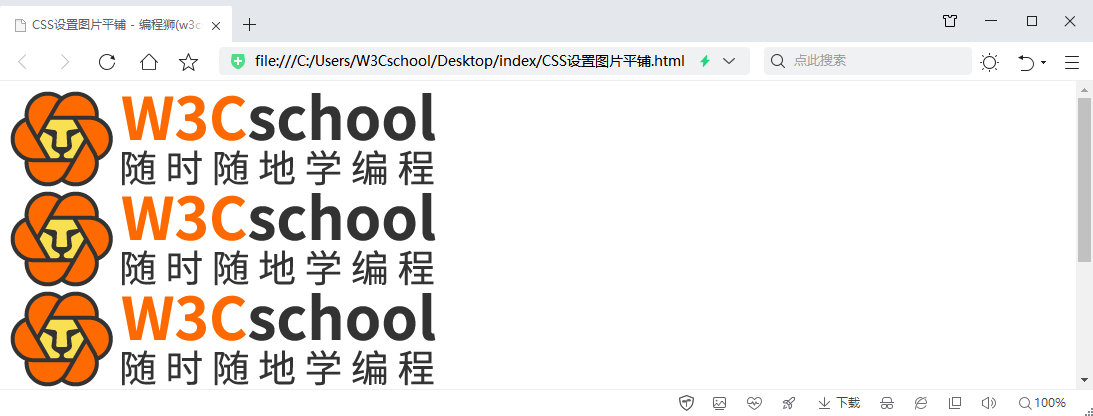The width and height of the screenshot is (1093, 416).
Task: Expand the address bar dropdown chevron
Action: click(729, 61)
